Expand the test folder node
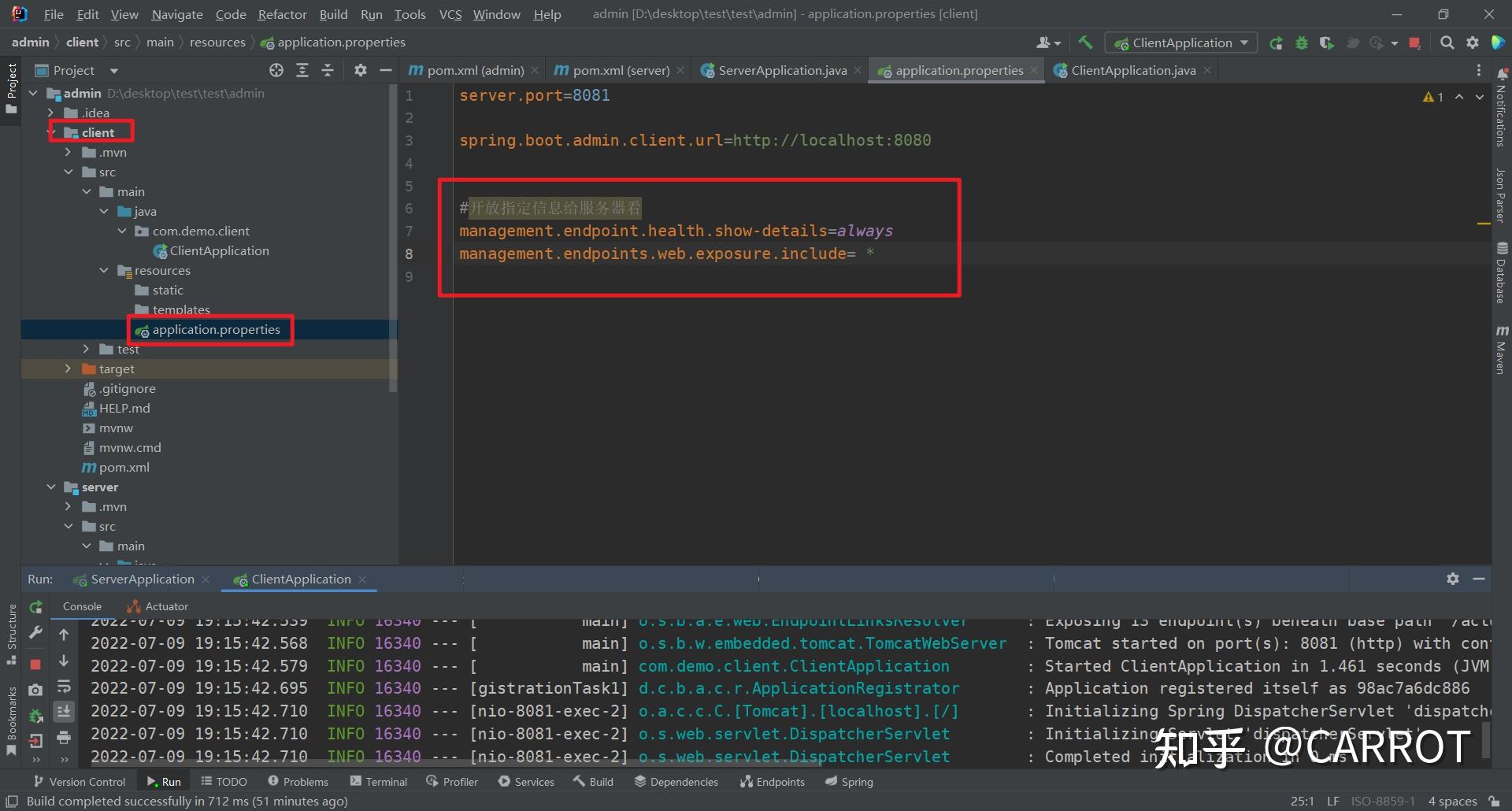Image resolution: width=1512 pixels, height=811 pixels. point(86,349)
